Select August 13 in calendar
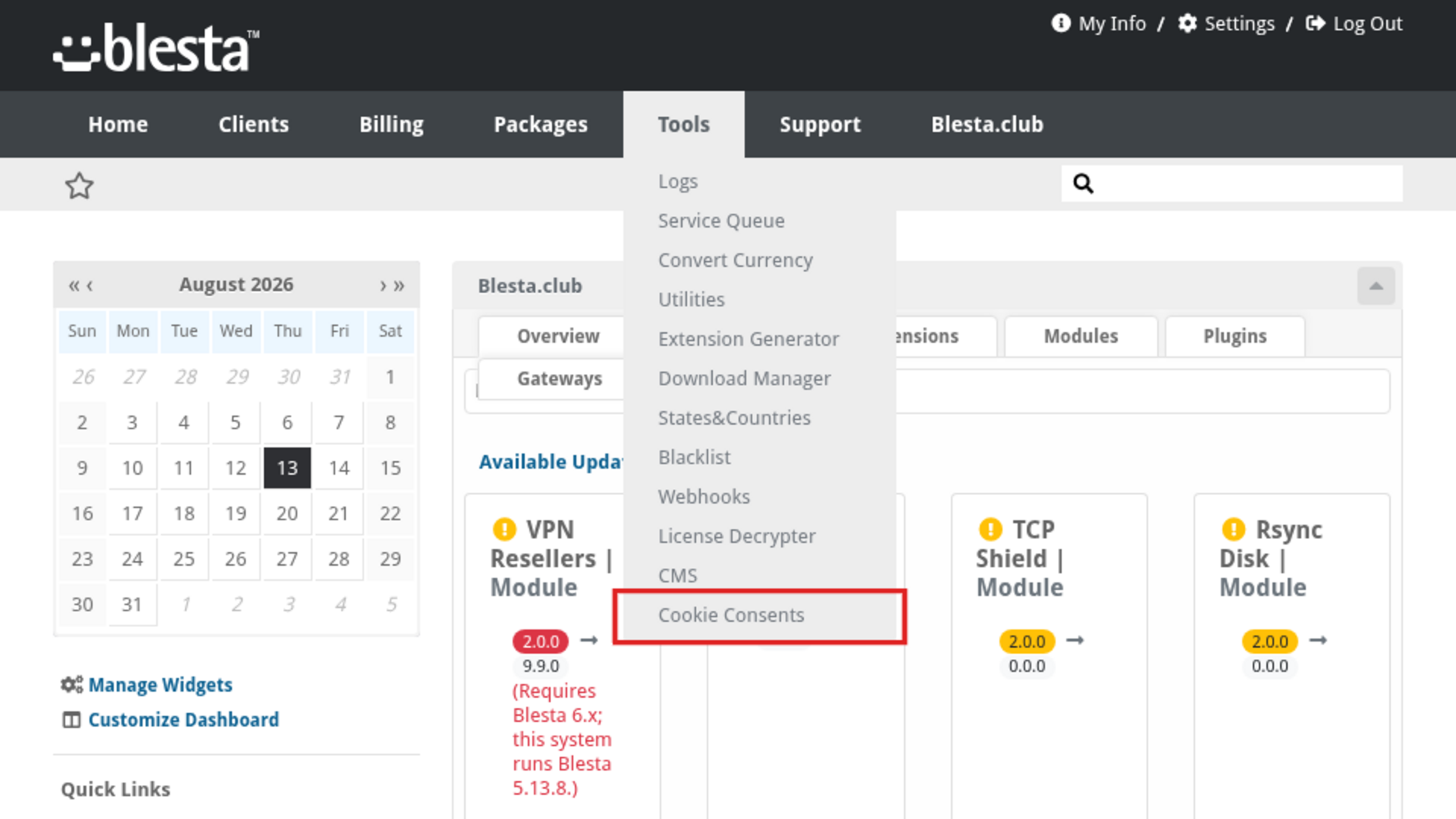 287,468
